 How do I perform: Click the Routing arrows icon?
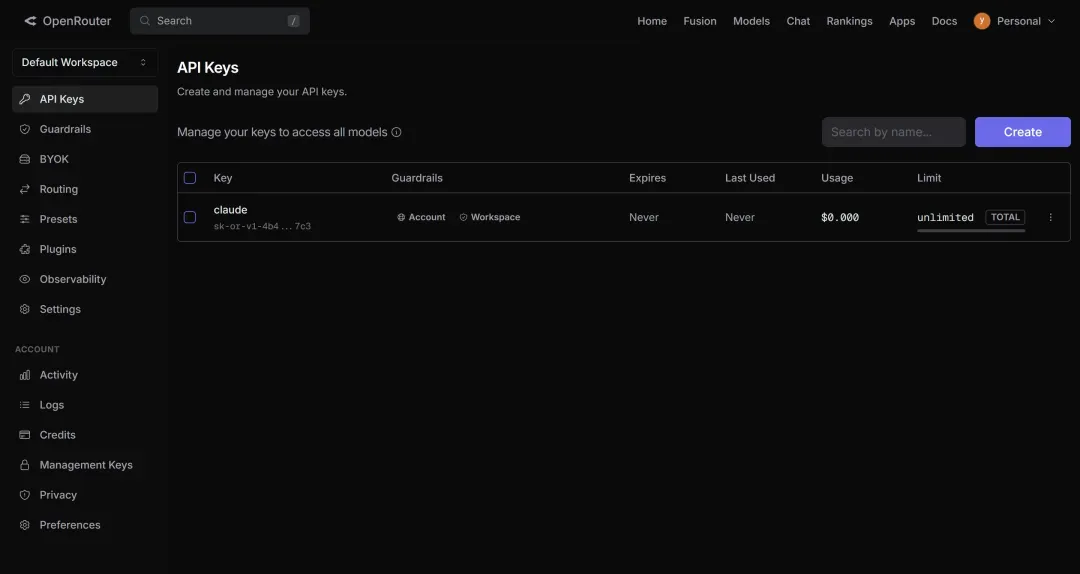click(x=25, y=189)
